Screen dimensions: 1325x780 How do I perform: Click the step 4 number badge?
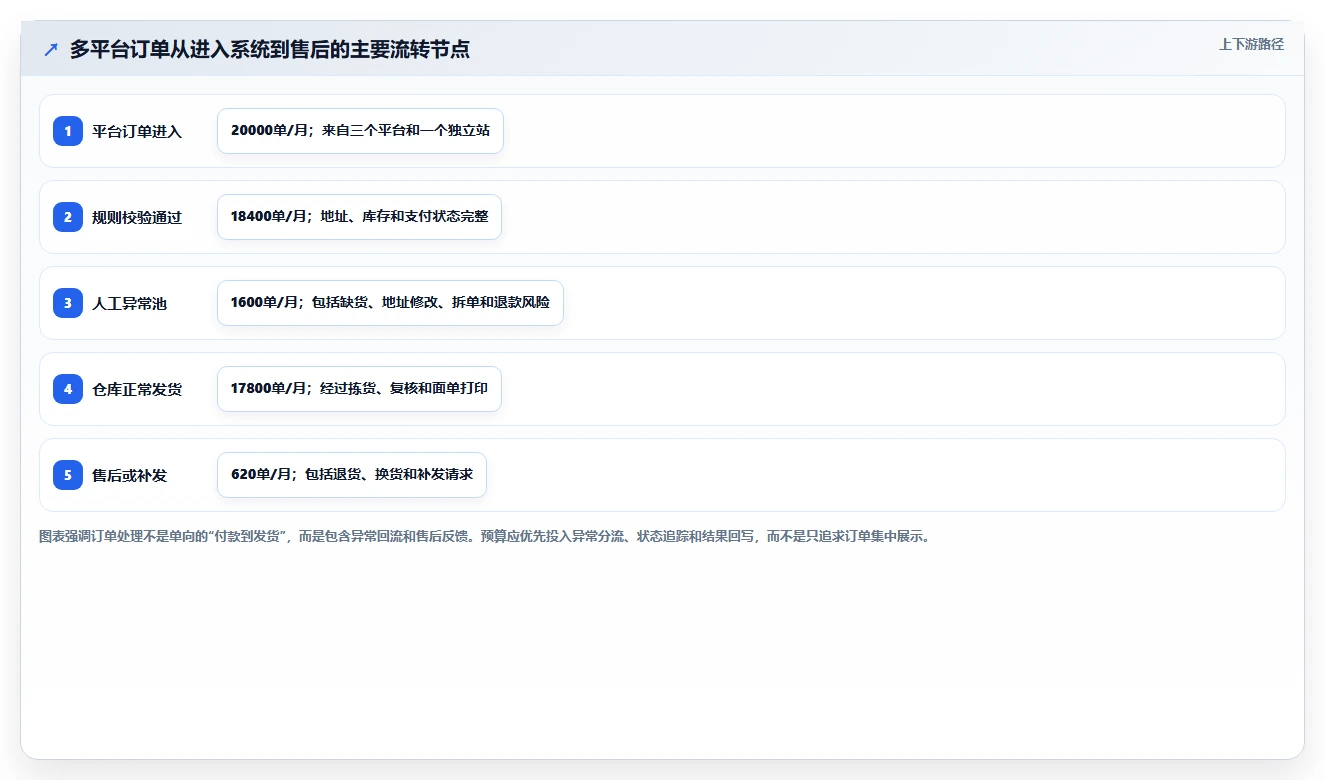coord(68,389)
